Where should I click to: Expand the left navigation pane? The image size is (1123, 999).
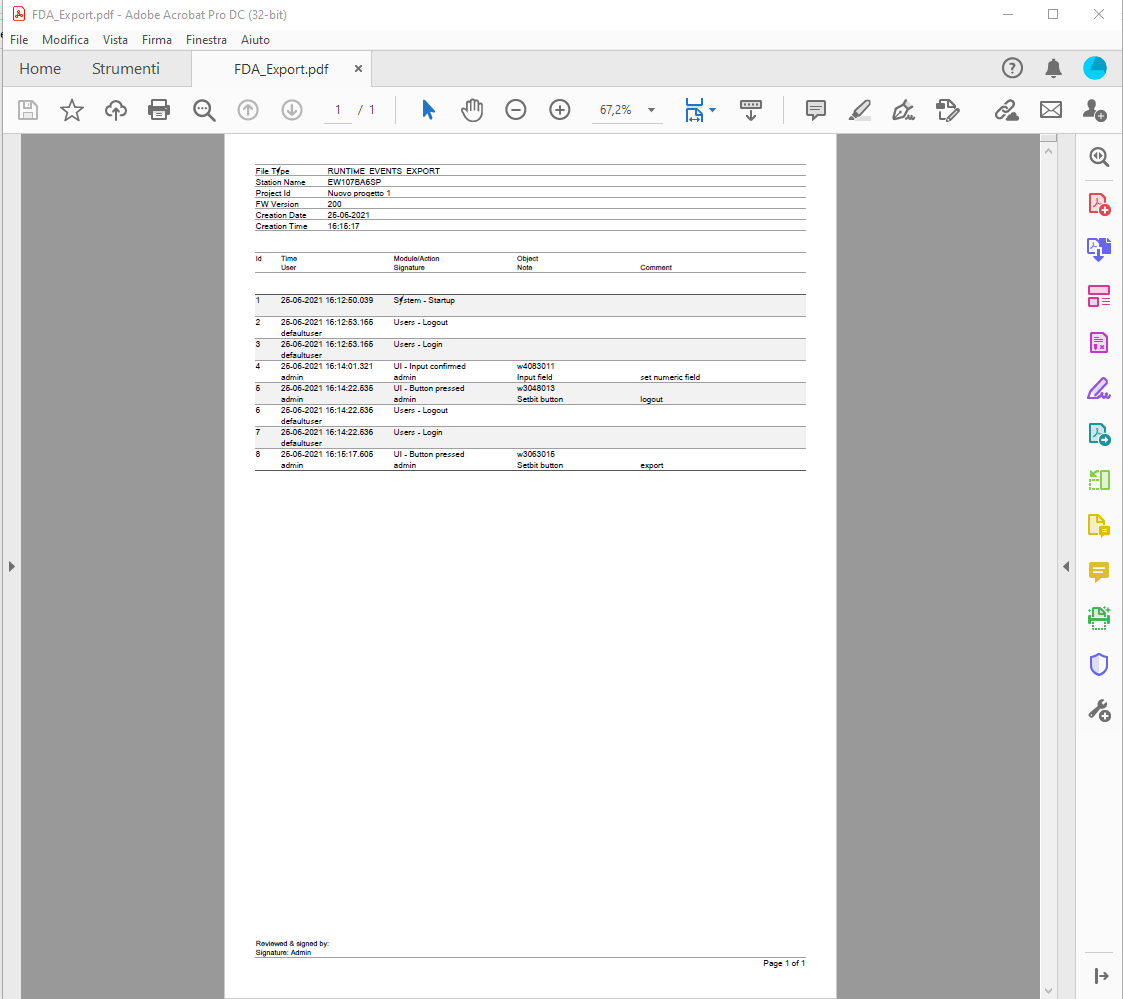point(11,567)
